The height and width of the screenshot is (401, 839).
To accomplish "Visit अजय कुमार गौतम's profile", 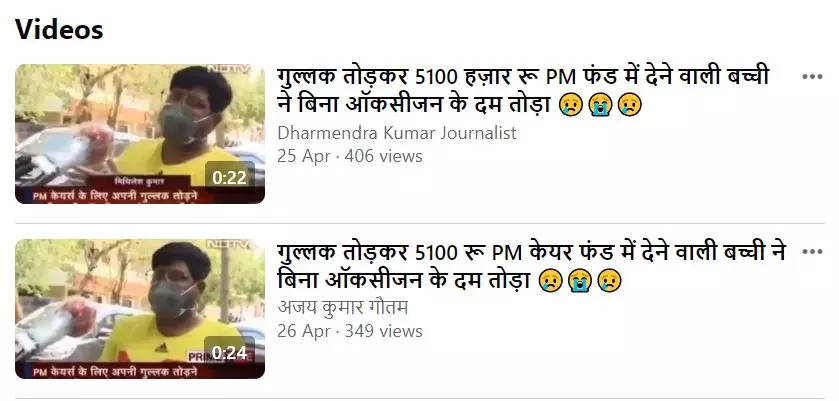I will (x=342, y=308).
